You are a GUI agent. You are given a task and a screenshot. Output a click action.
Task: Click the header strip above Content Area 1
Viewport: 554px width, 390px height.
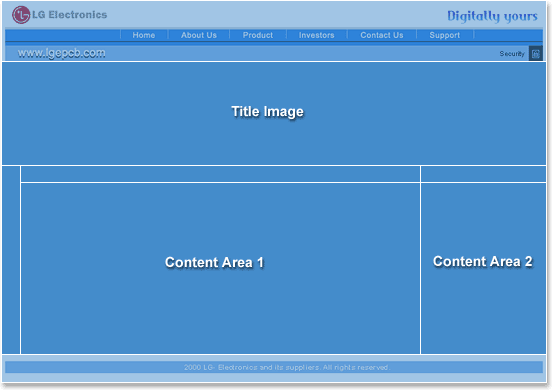(x=220, y=174)
